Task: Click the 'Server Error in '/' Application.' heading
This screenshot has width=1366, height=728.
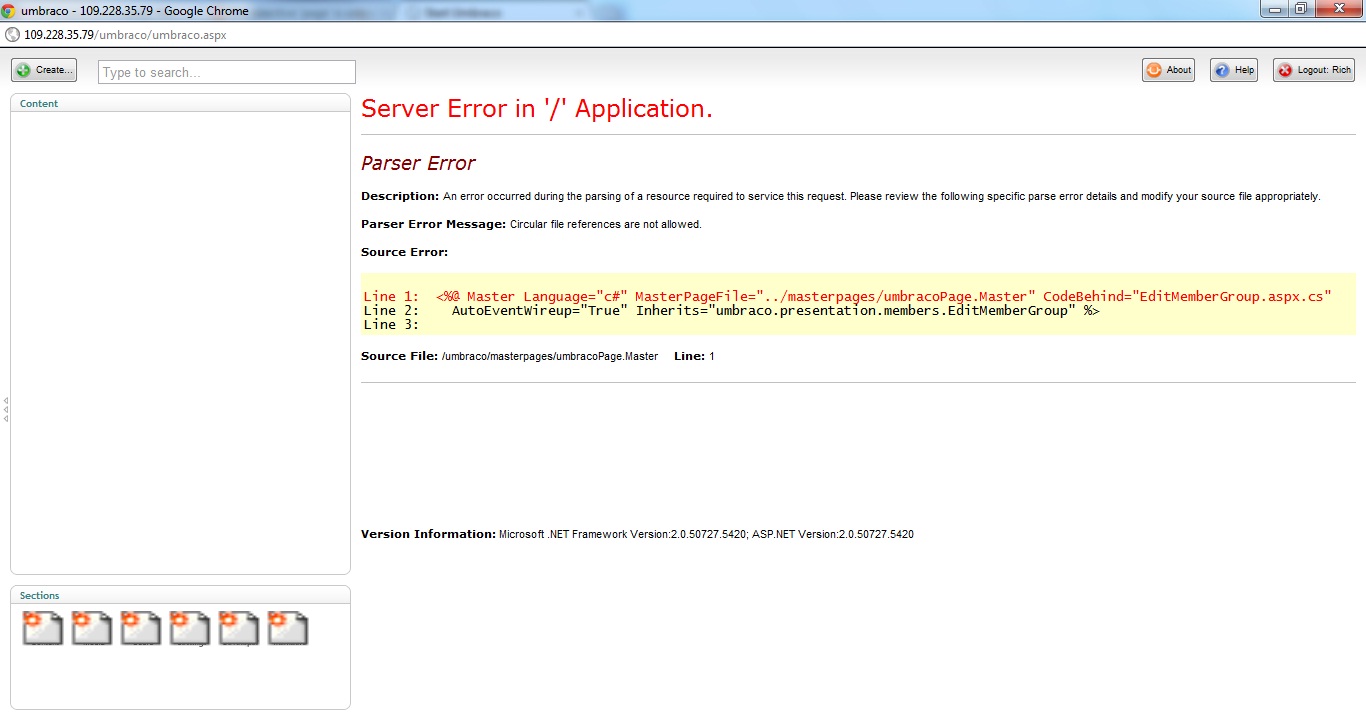Action: [x=537, y=109]
